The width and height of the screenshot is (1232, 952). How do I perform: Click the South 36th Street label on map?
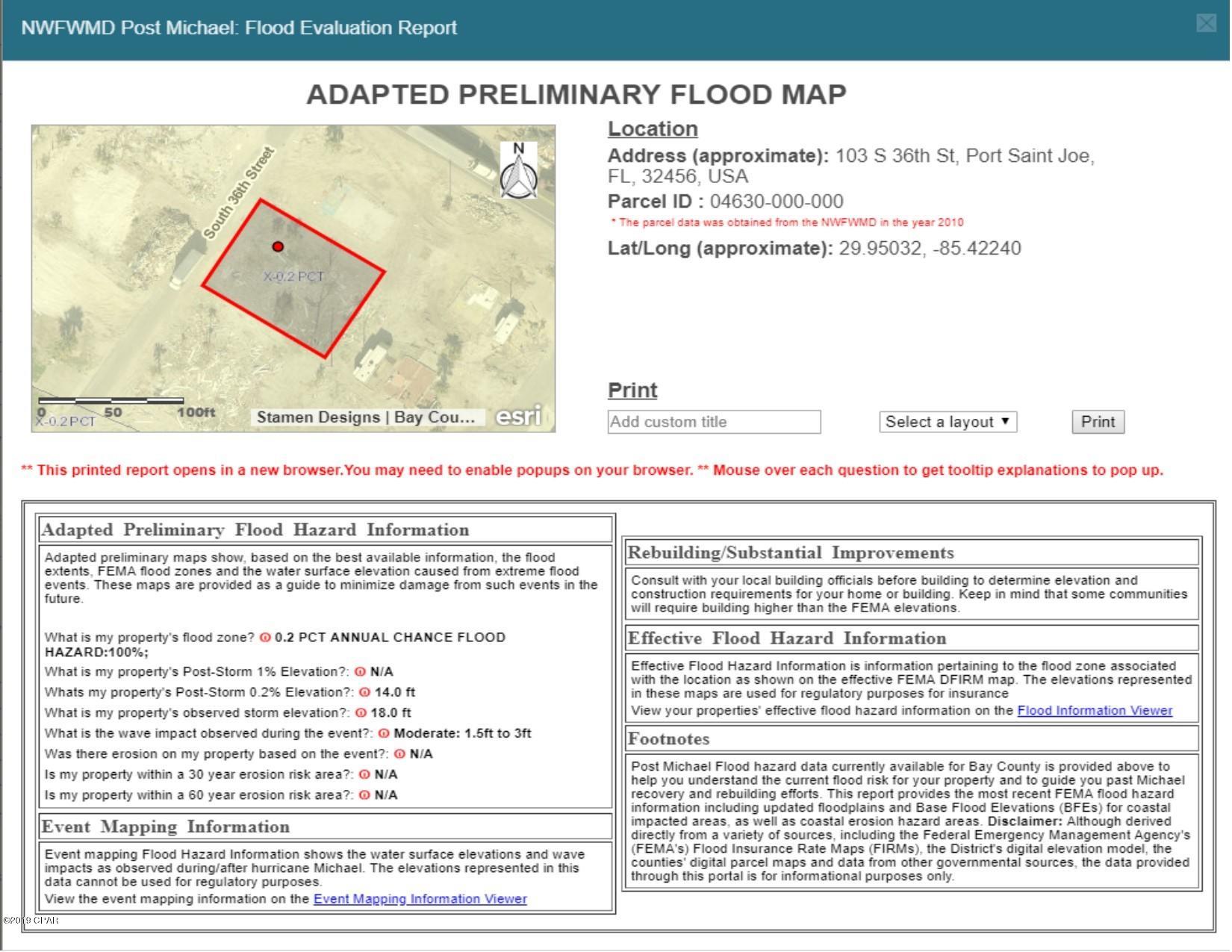(239, 194)
